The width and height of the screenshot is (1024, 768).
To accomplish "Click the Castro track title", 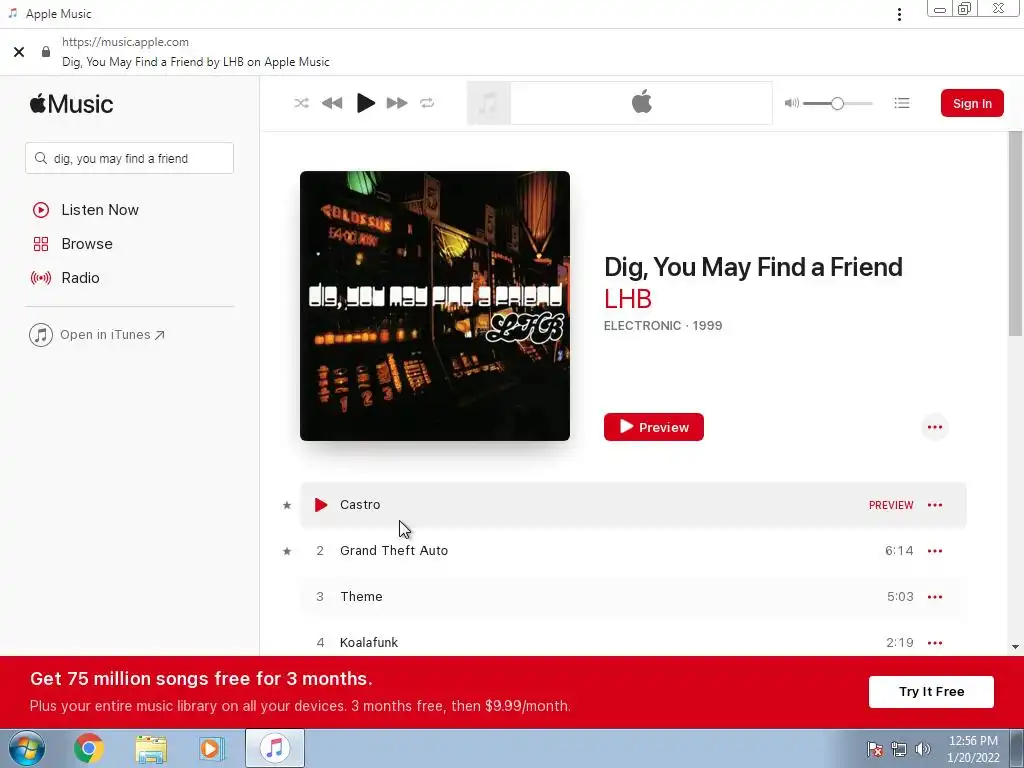I will (360, 505).
